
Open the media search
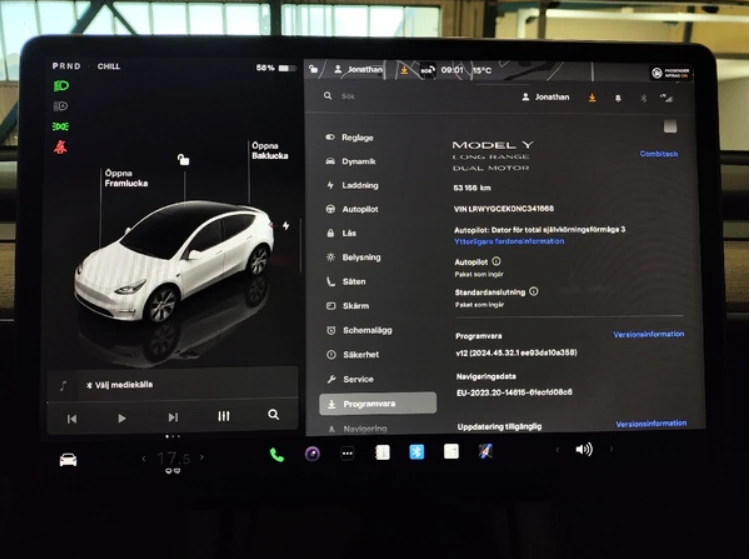273,414
